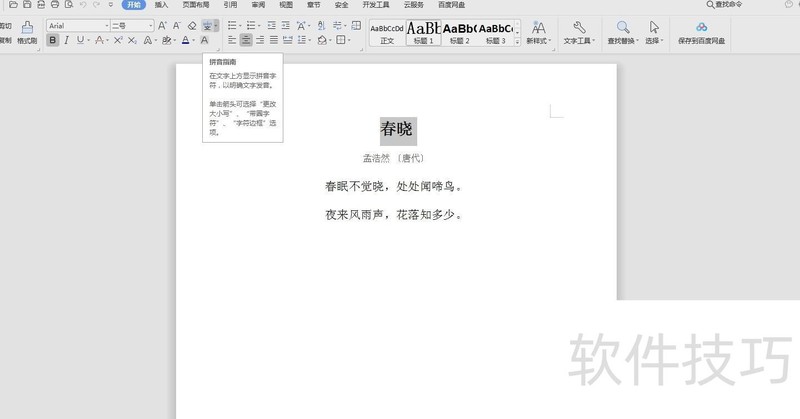Apply the Heading 2 (标题 2) style
Image resolution: width=800 pixels, height=419 pixels.
460,33
